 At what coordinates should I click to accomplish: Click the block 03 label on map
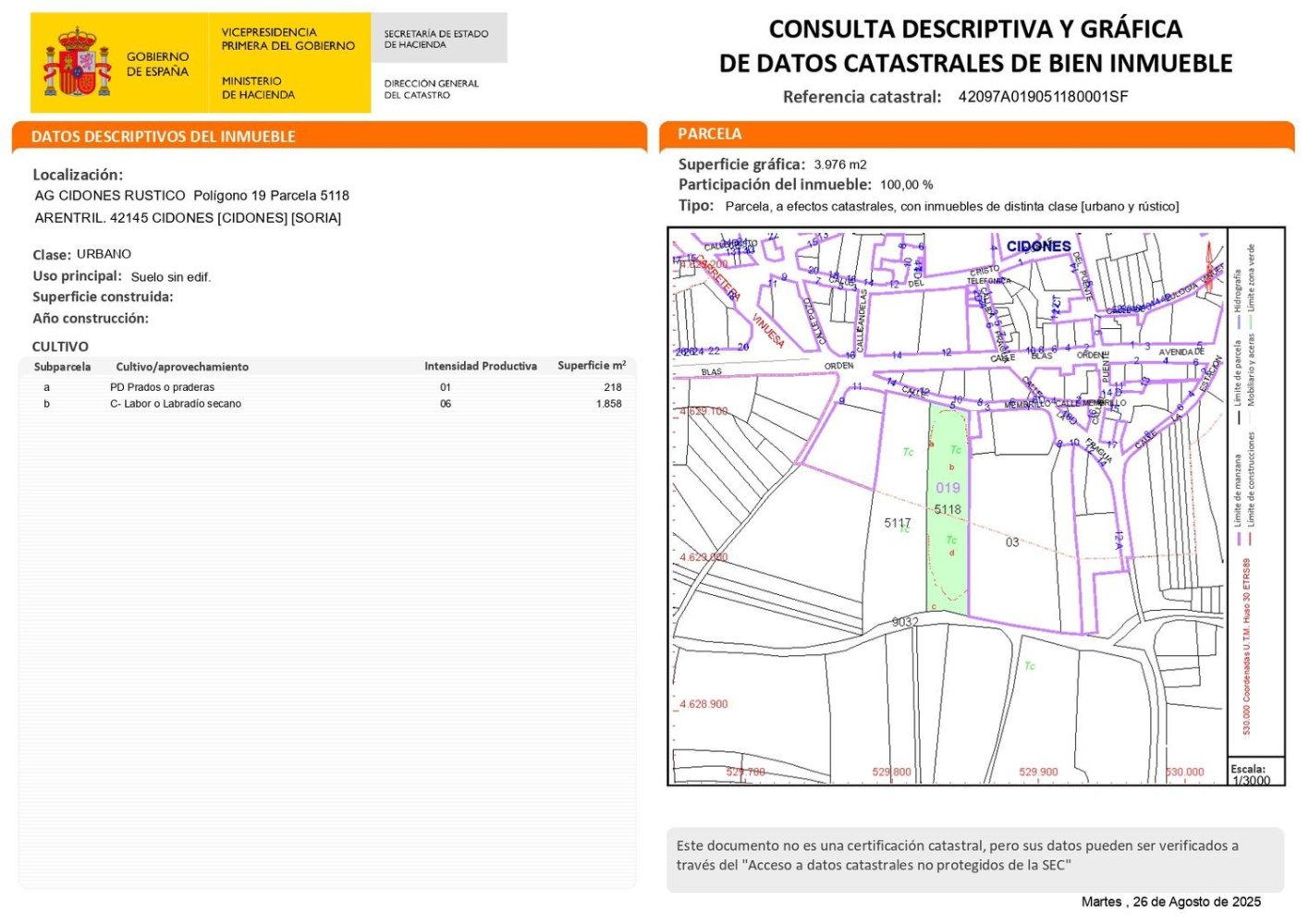1012,542
